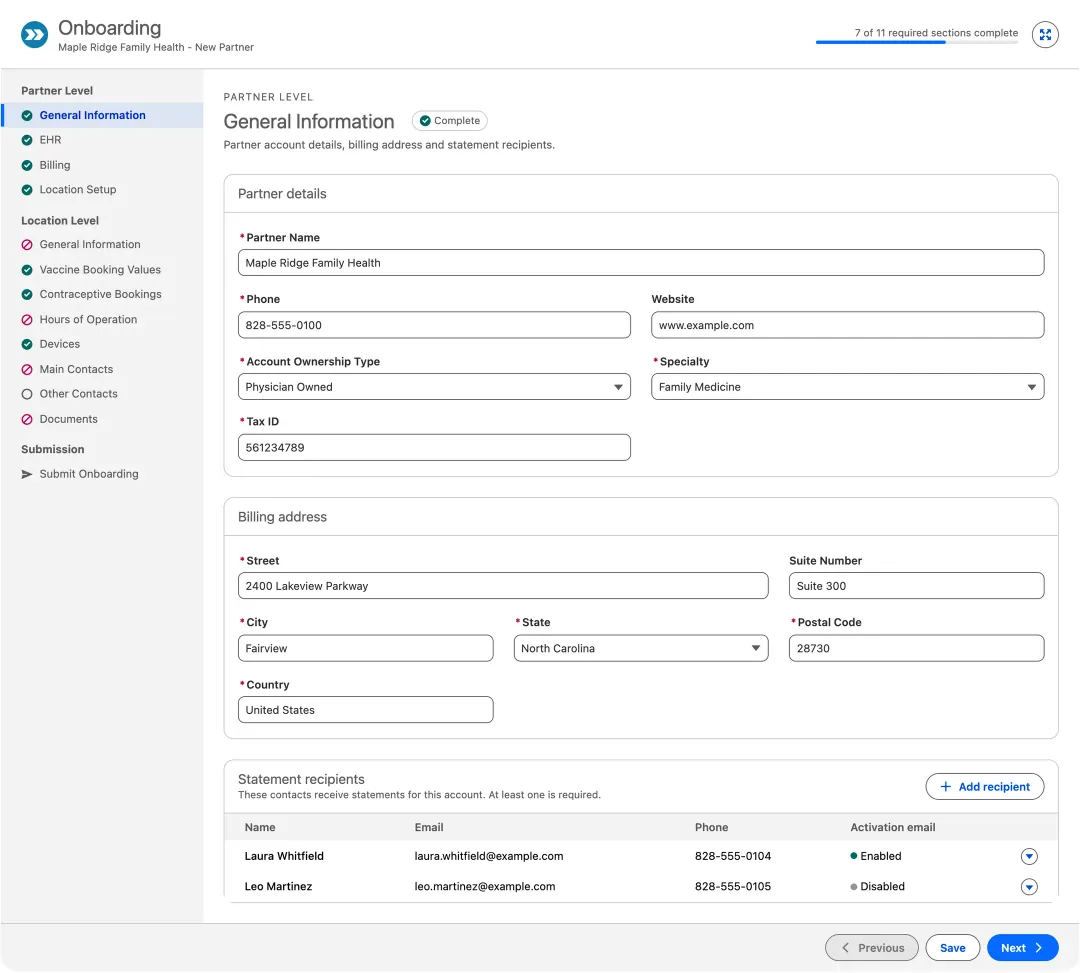Click the green check icon beside Devices

click(27, 344)
